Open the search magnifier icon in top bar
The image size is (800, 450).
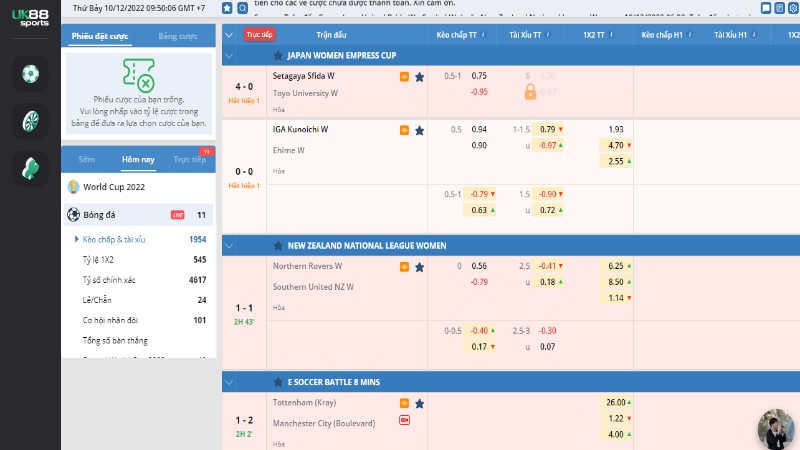tap(243, 8)
